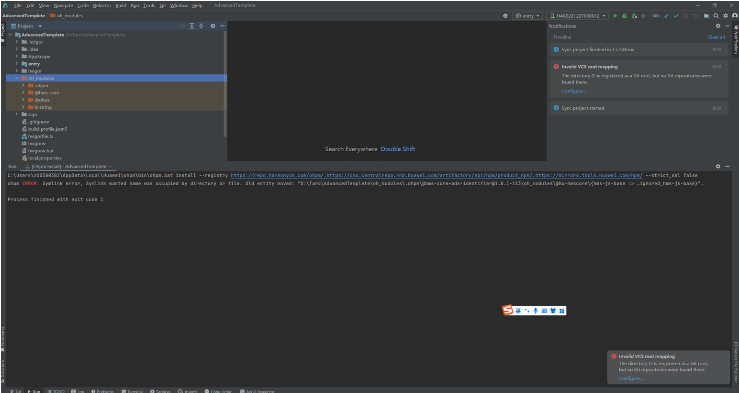Open the Problems tool window tab

102,391
